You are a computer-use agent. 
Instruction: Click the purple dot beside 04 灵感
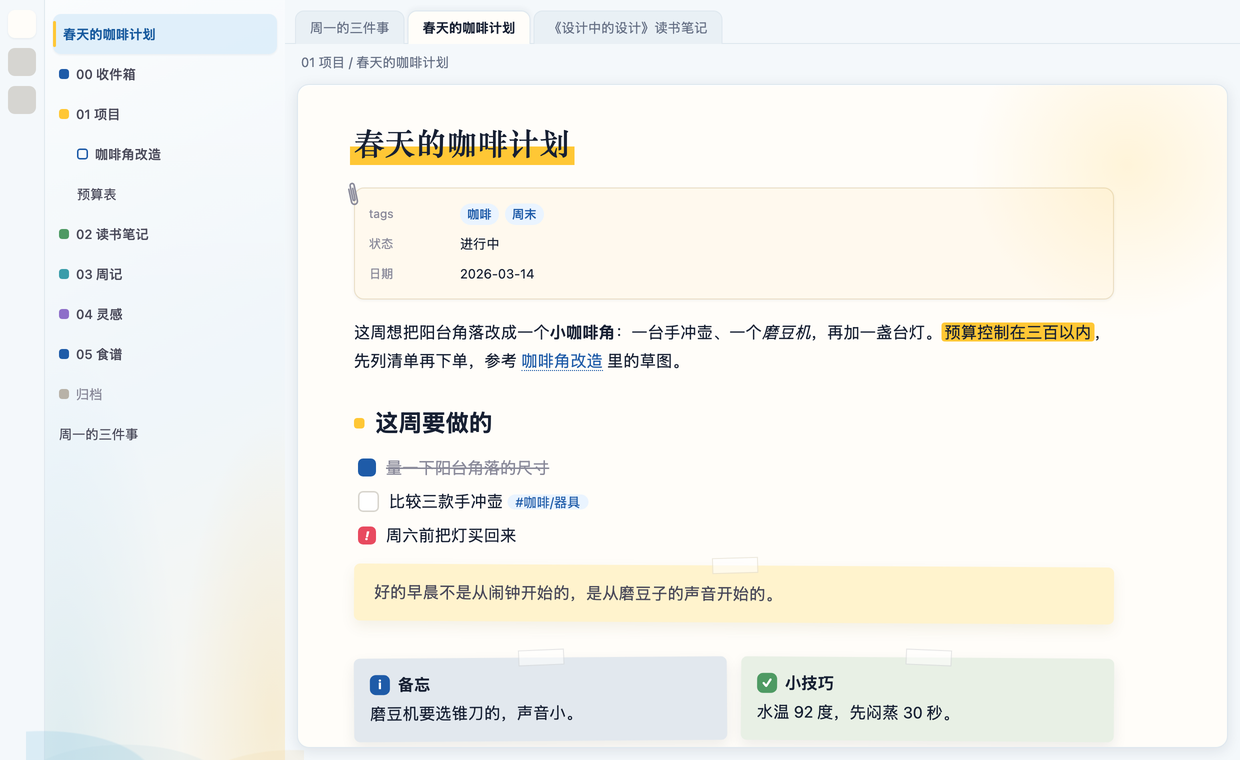tap(64, 314)
